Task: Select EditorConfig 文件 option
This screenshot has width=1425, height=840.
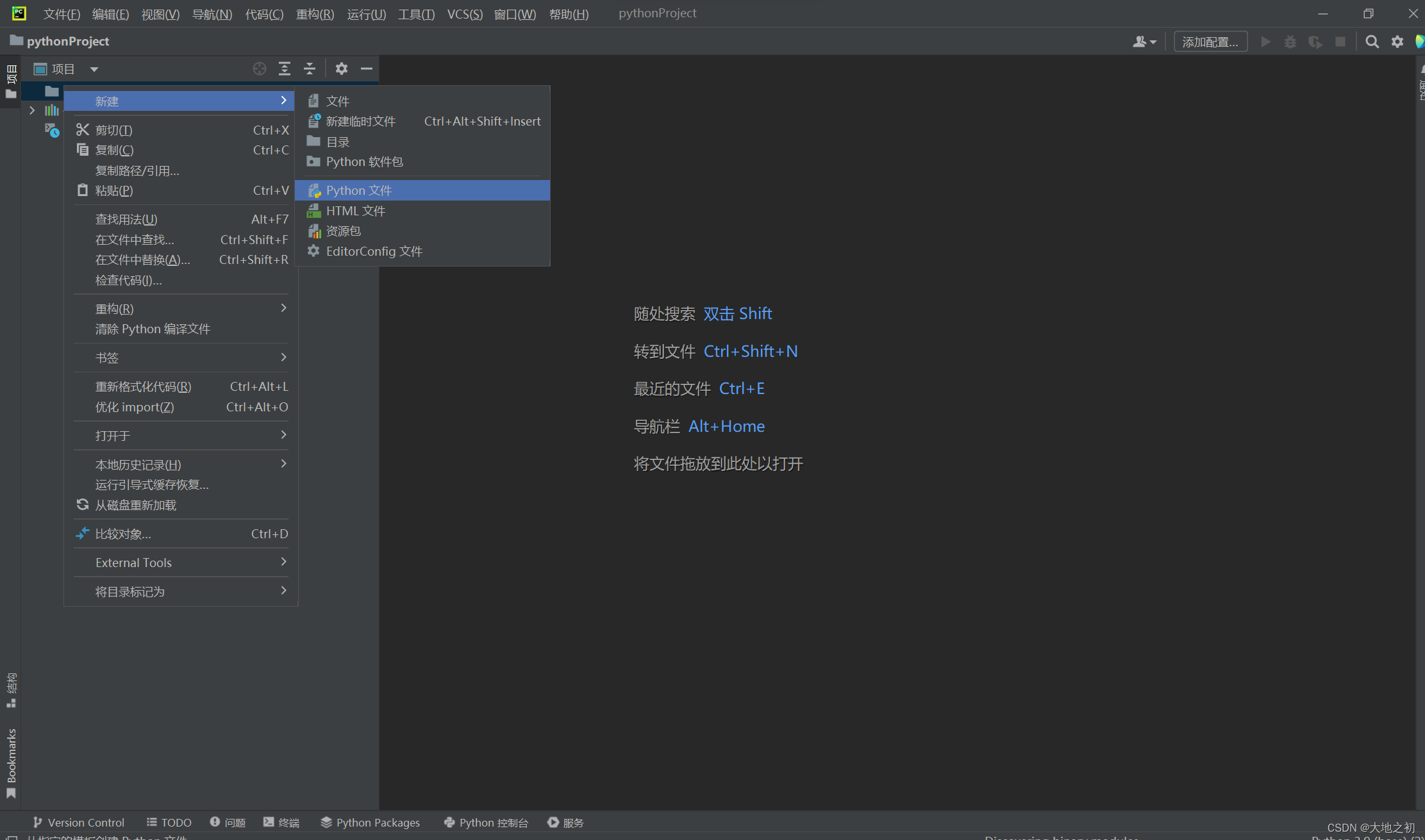Action: pyautogui.click(x=374, y=251)
